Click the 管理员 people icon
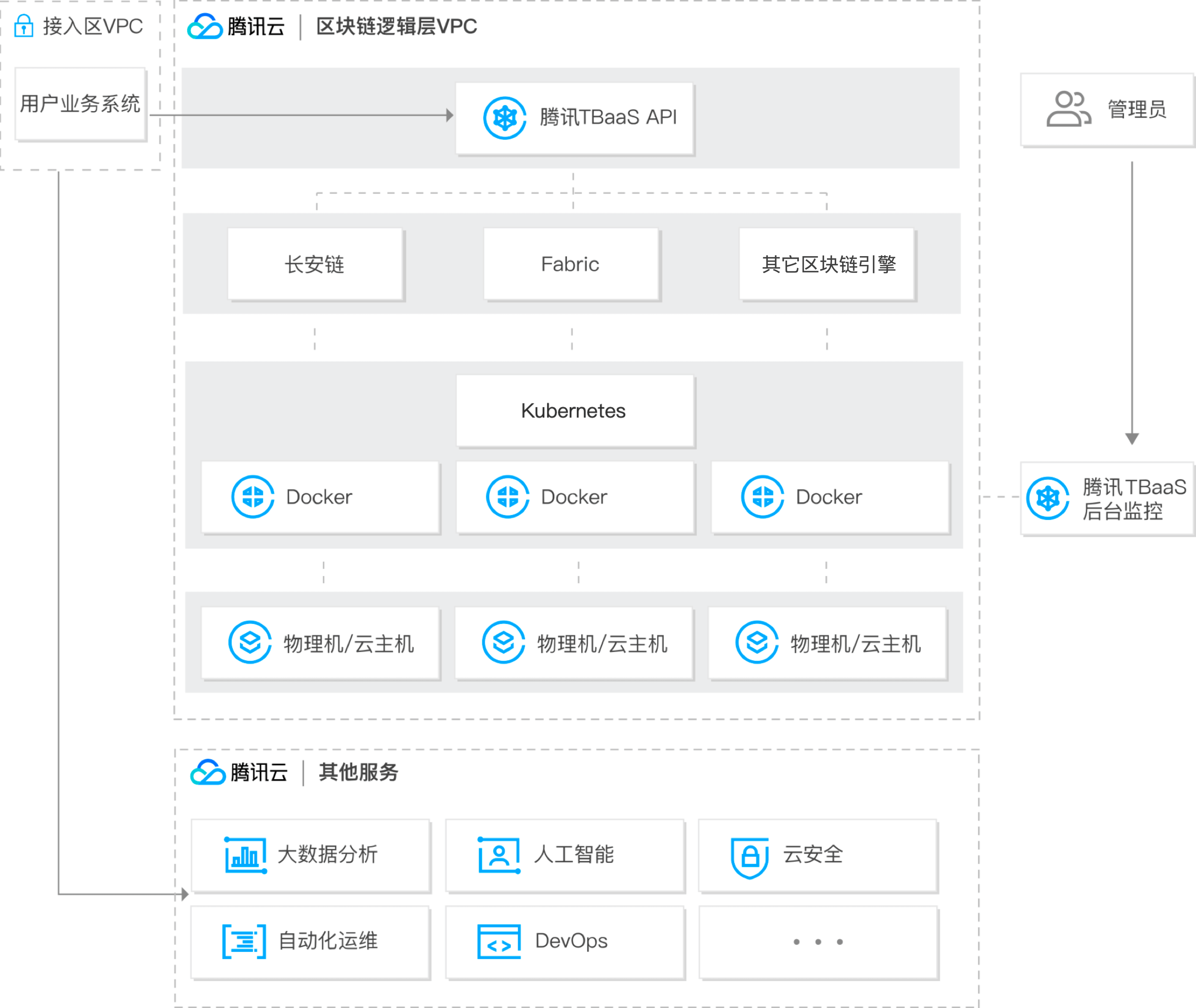The image size is (1196, 1008). (x=1069, y=109)
